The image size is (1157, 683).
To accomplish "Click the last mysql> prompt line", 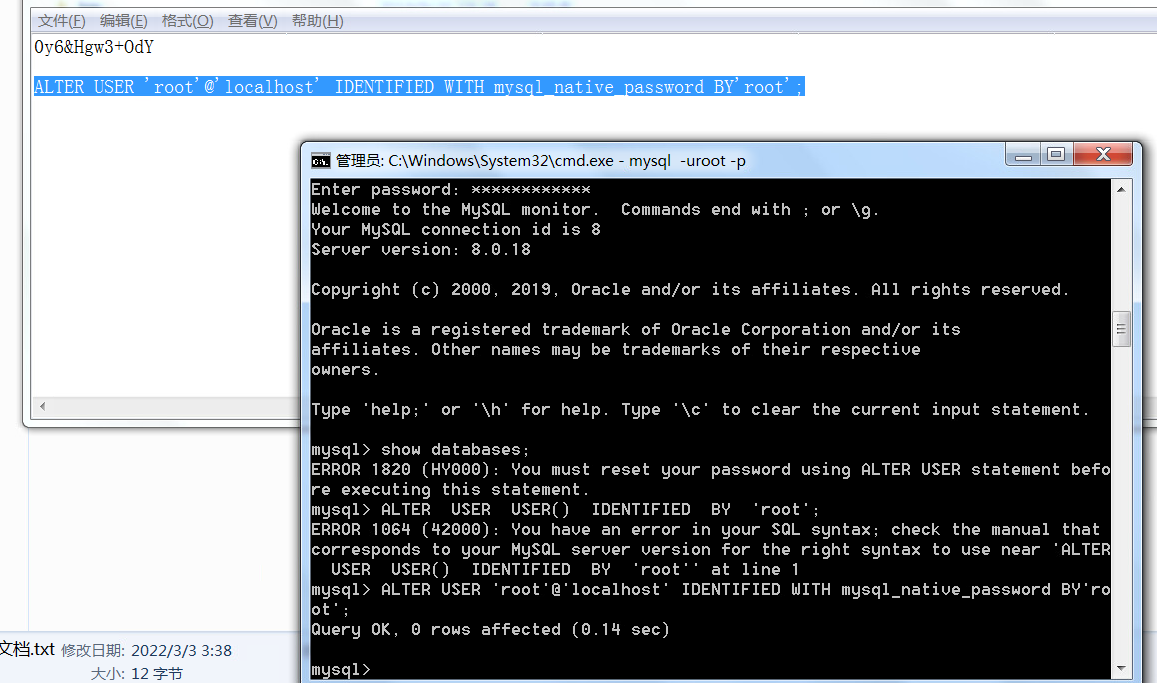I will click(340, 670).
